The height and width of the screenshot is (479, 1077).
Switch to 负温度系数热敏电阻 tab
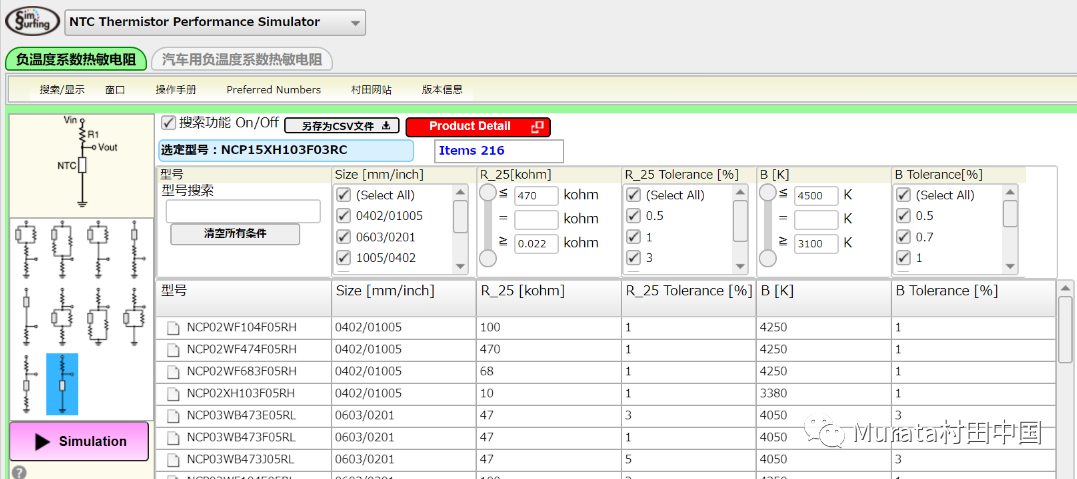(x=76, y=59)
